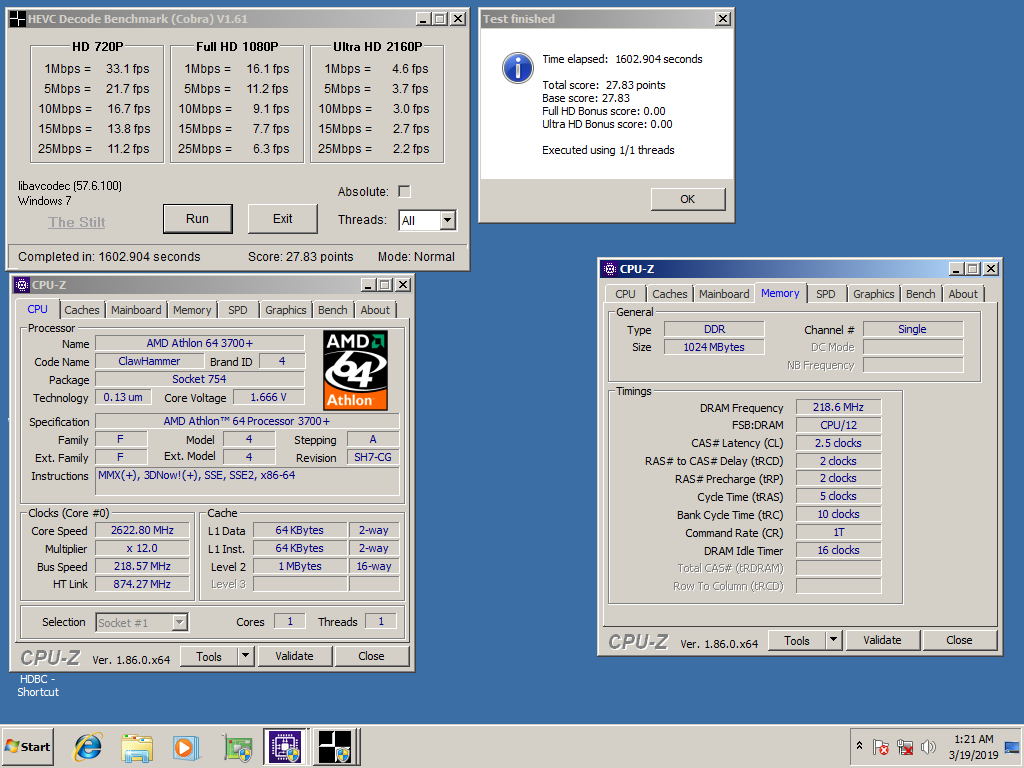Click the DRAM Frequency value 218.6 MHz
1024x768 pixels.
(x=838, y=407)
